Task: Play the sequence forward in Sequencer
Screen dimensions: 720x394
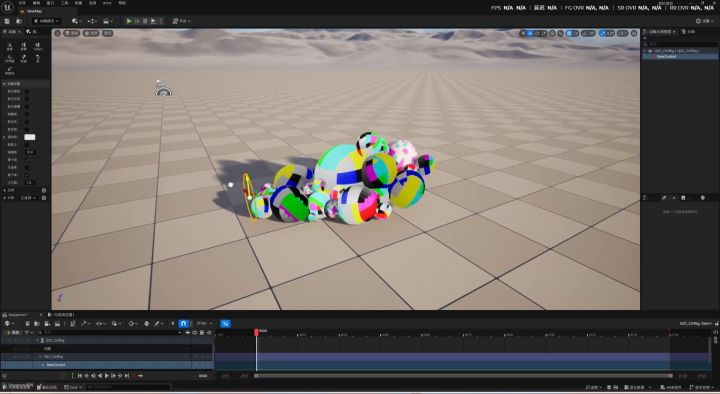Action: coord(107,376)
